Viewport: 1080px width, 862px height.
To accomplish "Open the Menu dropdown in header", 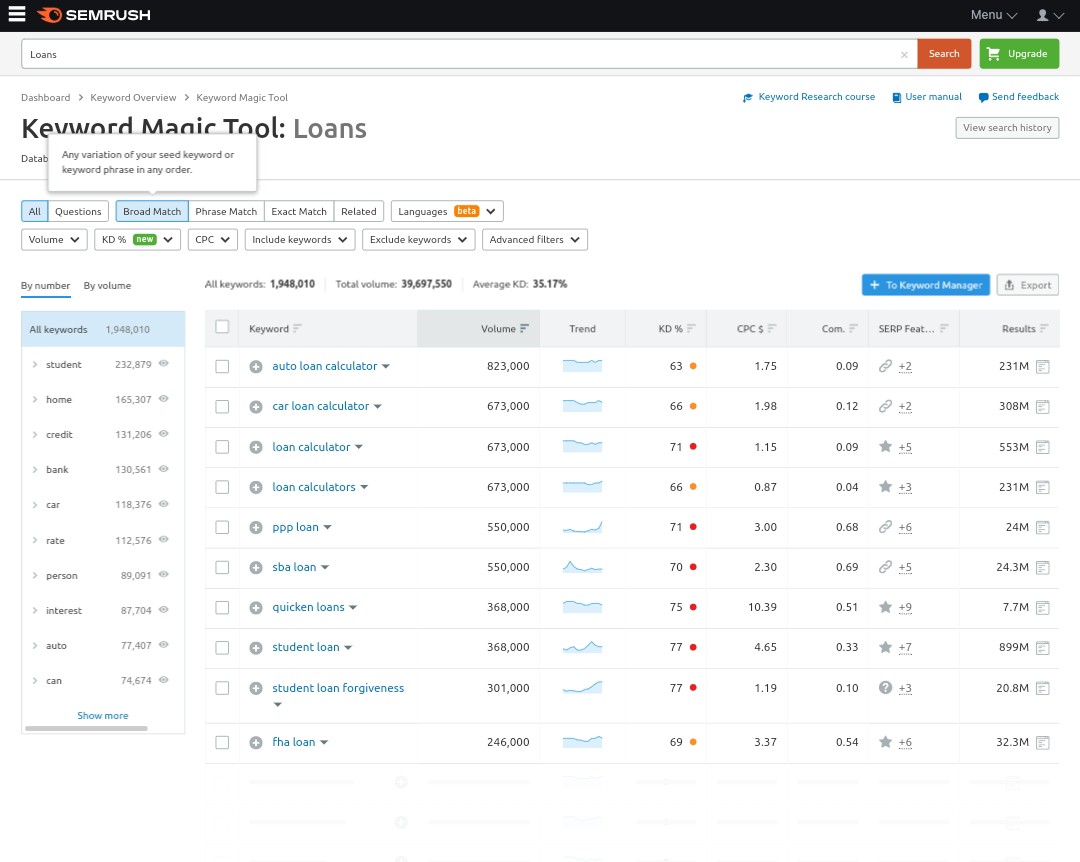I will [x=993, y=14].
